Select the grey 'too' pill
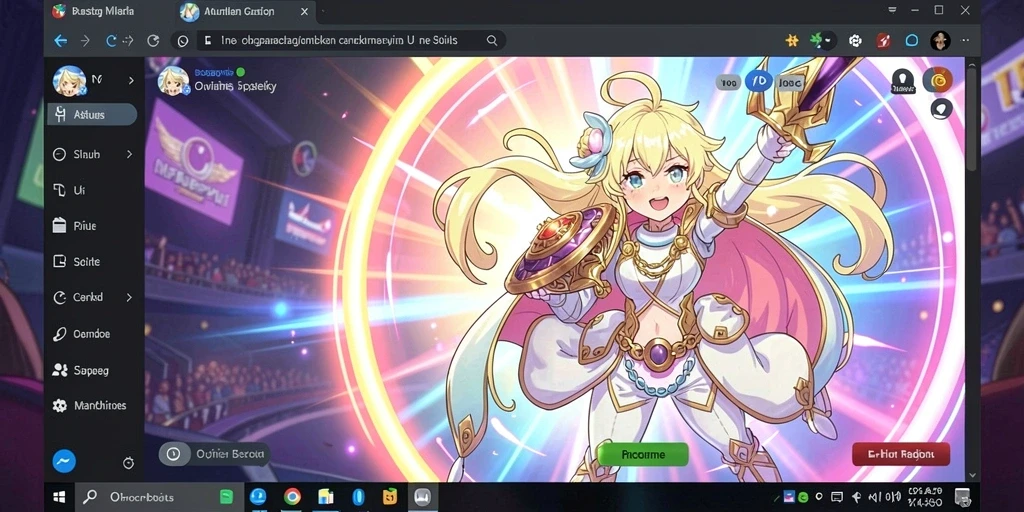 point(729,82)
